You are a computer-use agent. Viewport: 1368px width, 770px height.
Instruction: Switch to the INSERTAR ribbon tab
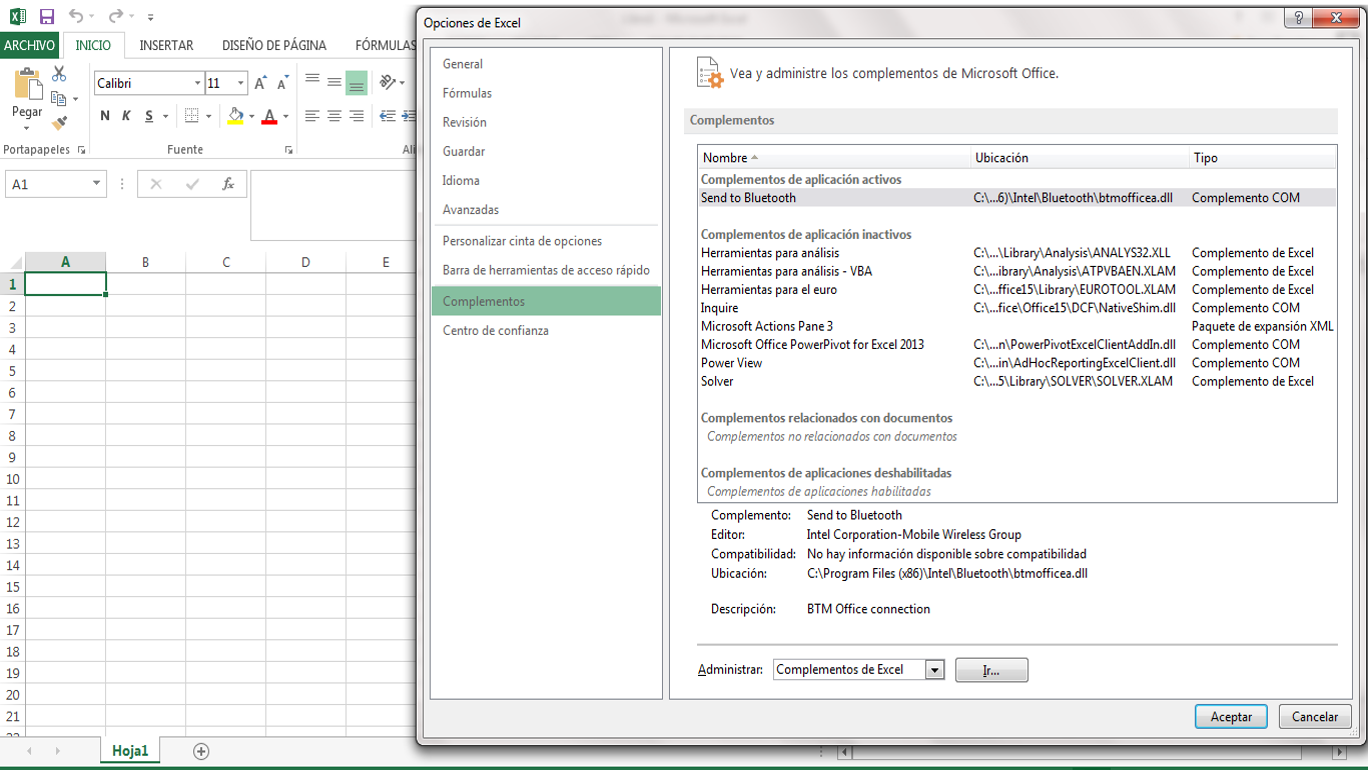(166, 45)
